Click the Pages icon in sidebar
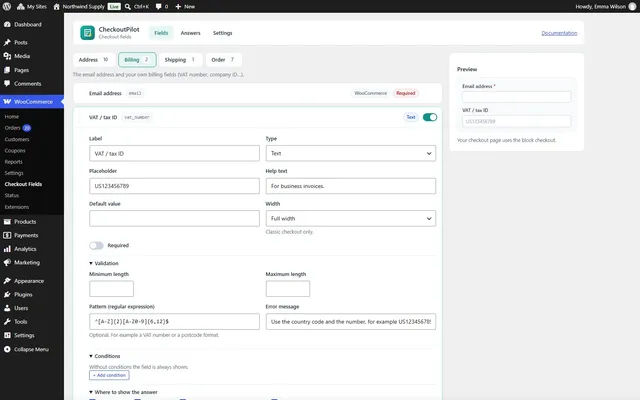The width and height of the screenshot is (640, 400). click(7, 70)
